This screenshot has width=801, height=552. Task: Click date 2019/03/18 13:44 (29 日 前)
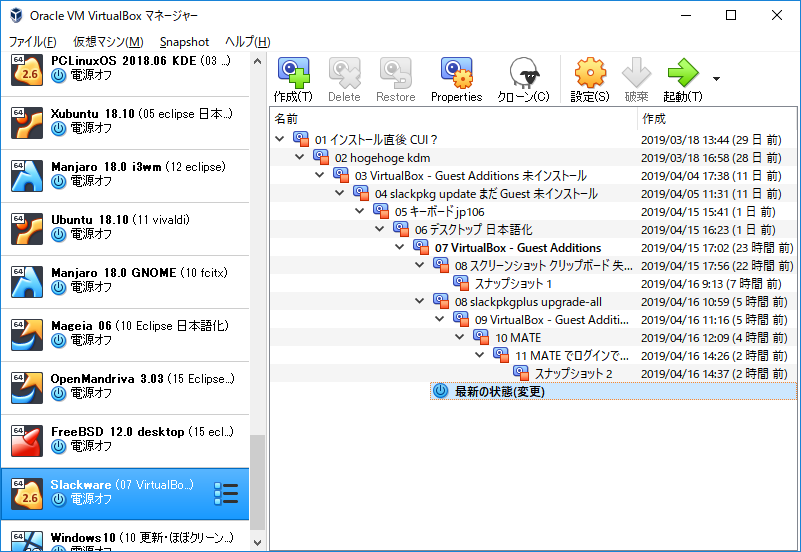pyautogui.click(x=711, y=139)
